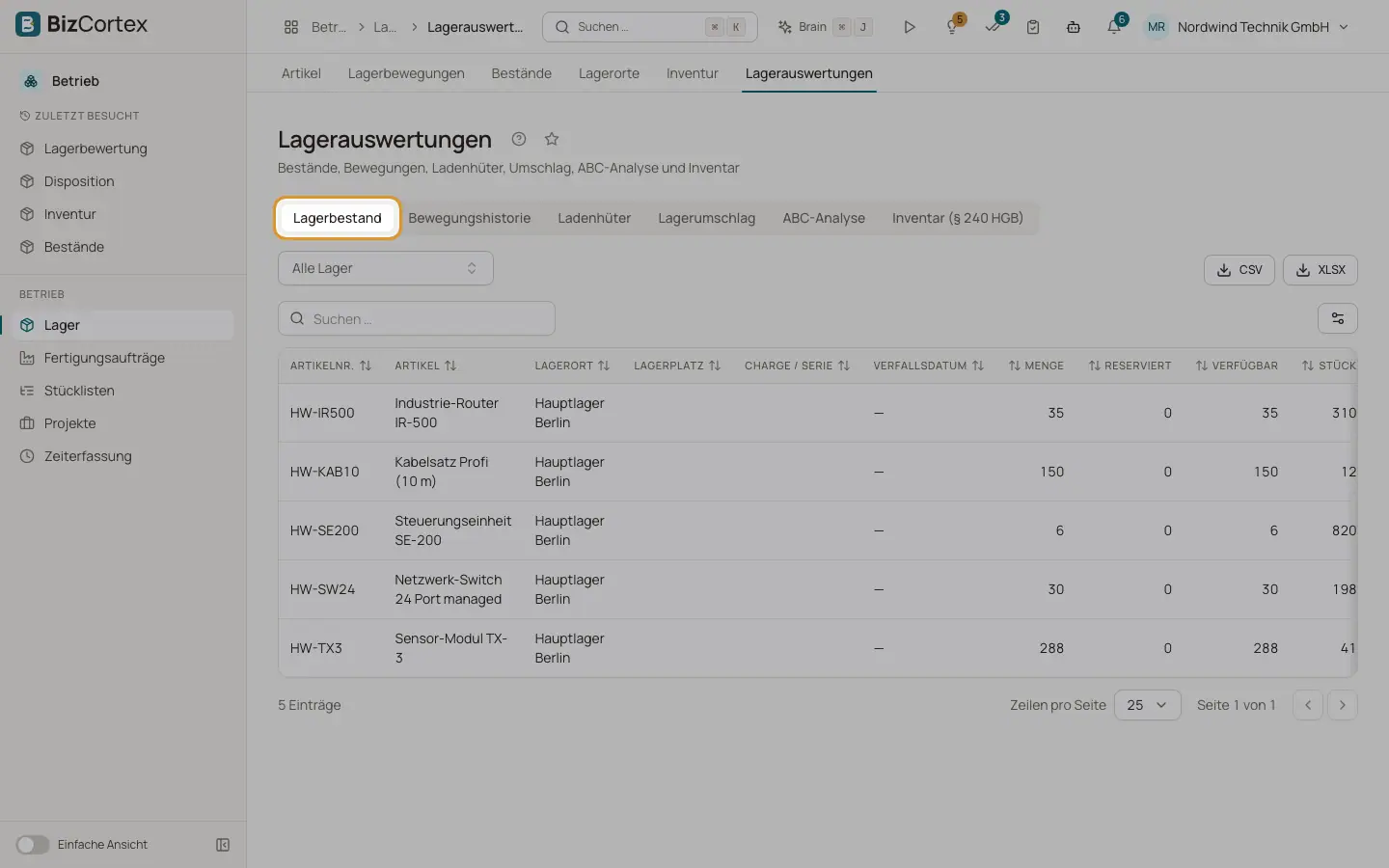1389x868 pixels.
Task: Switch to the Ladenhüter tab
Action: pos(594,218)
